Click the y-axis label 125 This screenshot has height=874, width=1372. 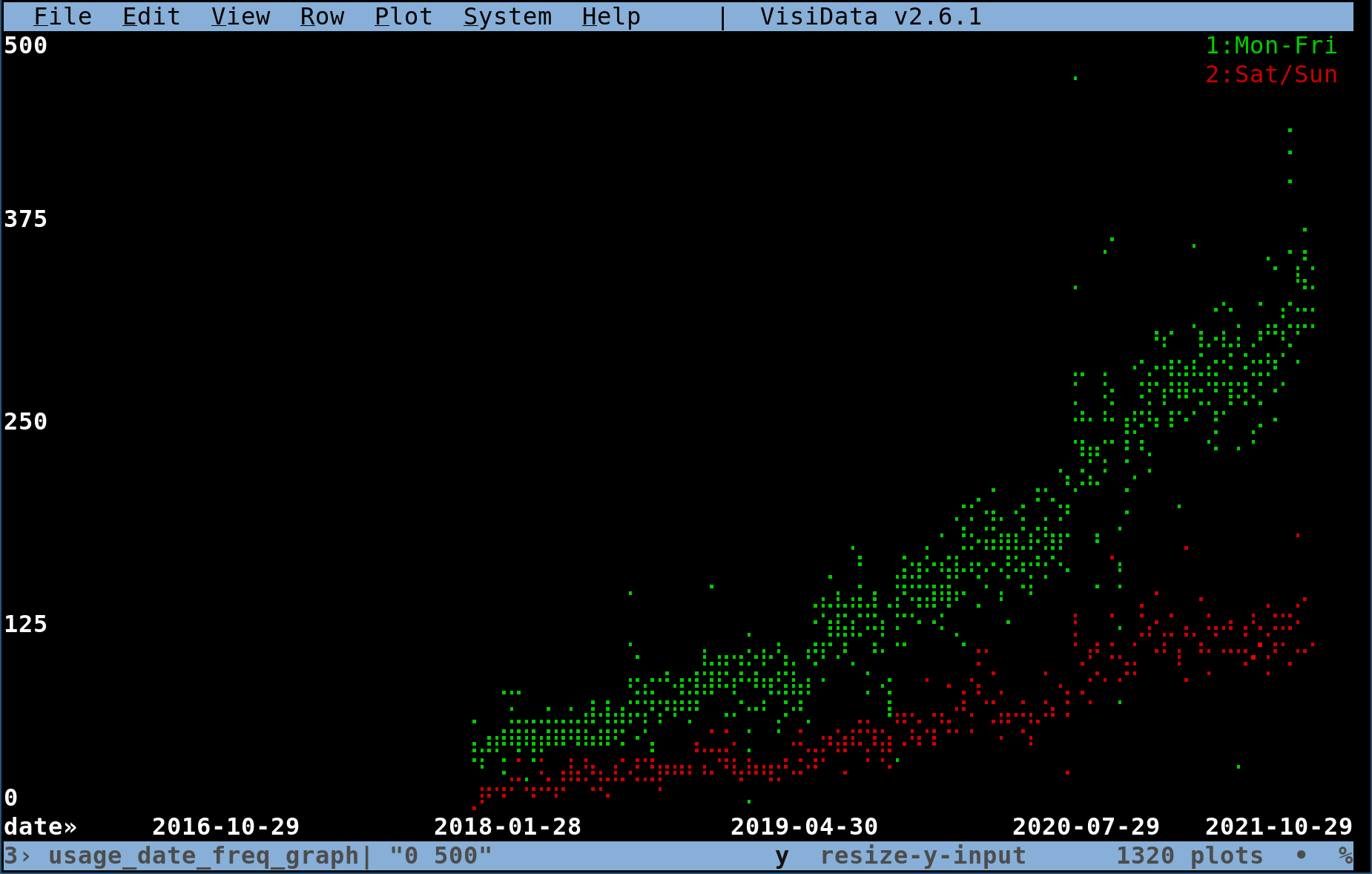click(26, 624)
